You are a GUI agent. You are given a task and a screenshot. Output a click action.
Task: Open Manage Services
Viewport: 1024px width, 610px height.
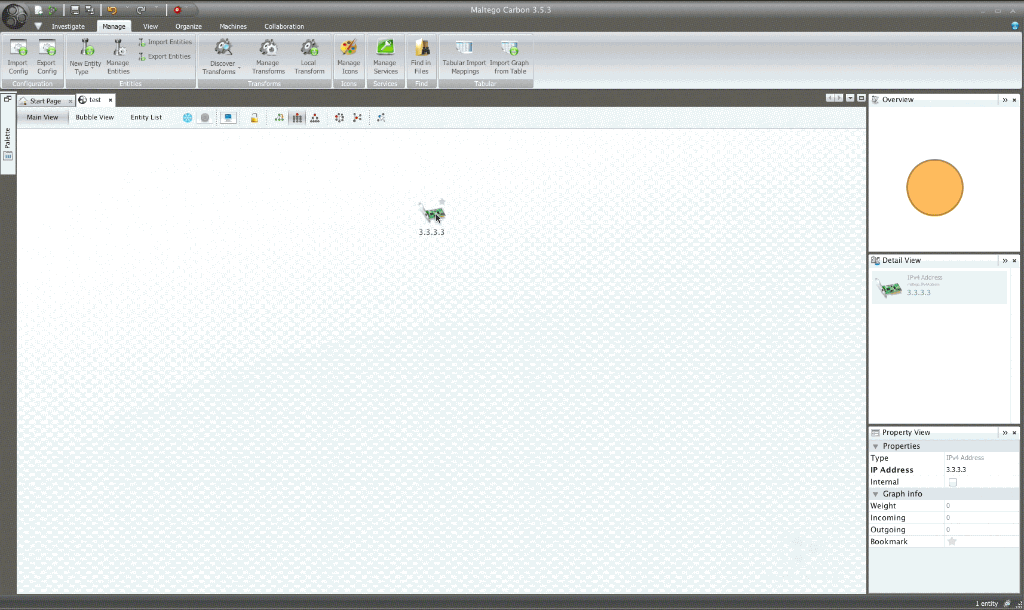[385, 58]
